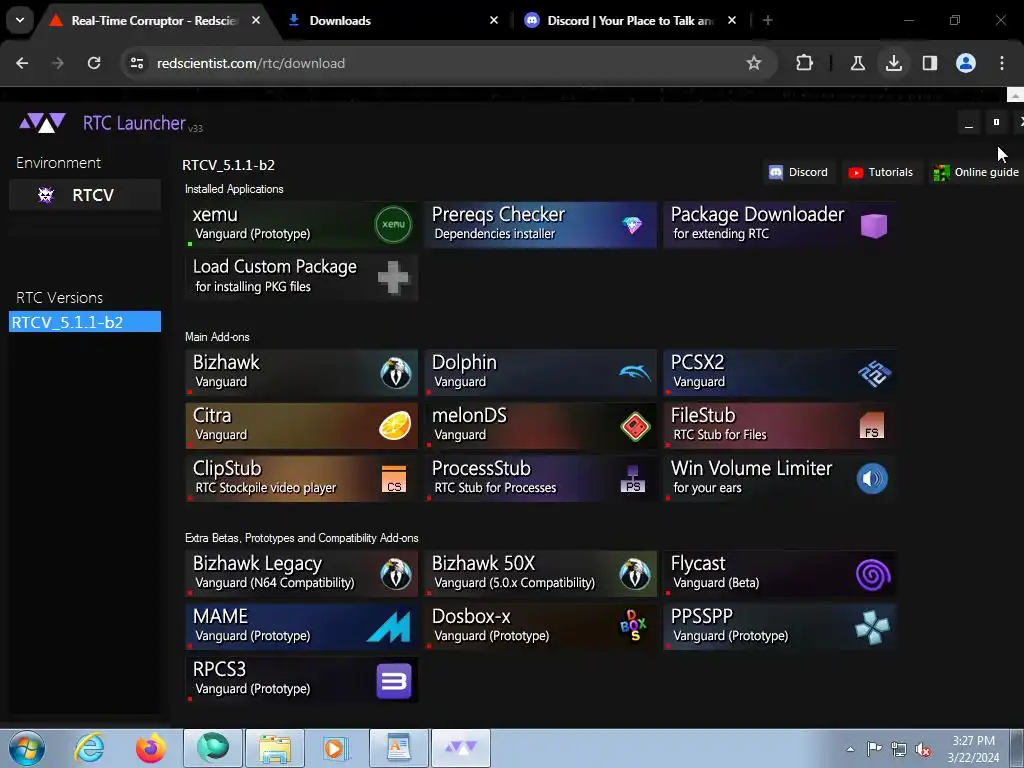Go back to the previous page
Image resolution: width=1024 pixels, height=768 pixels.
coord(22,63)
